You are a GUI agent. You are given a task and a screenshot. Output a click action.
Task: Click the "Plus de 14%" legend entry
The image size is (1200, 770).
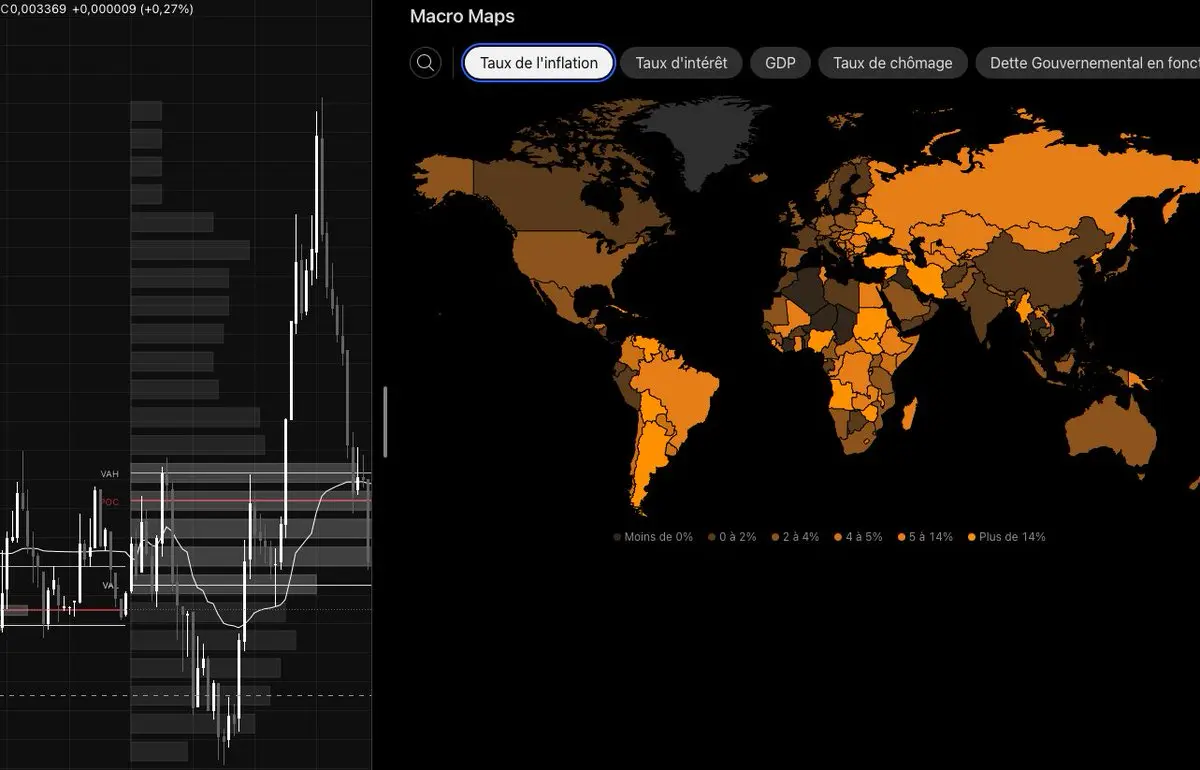click(x=1006, y=537)
